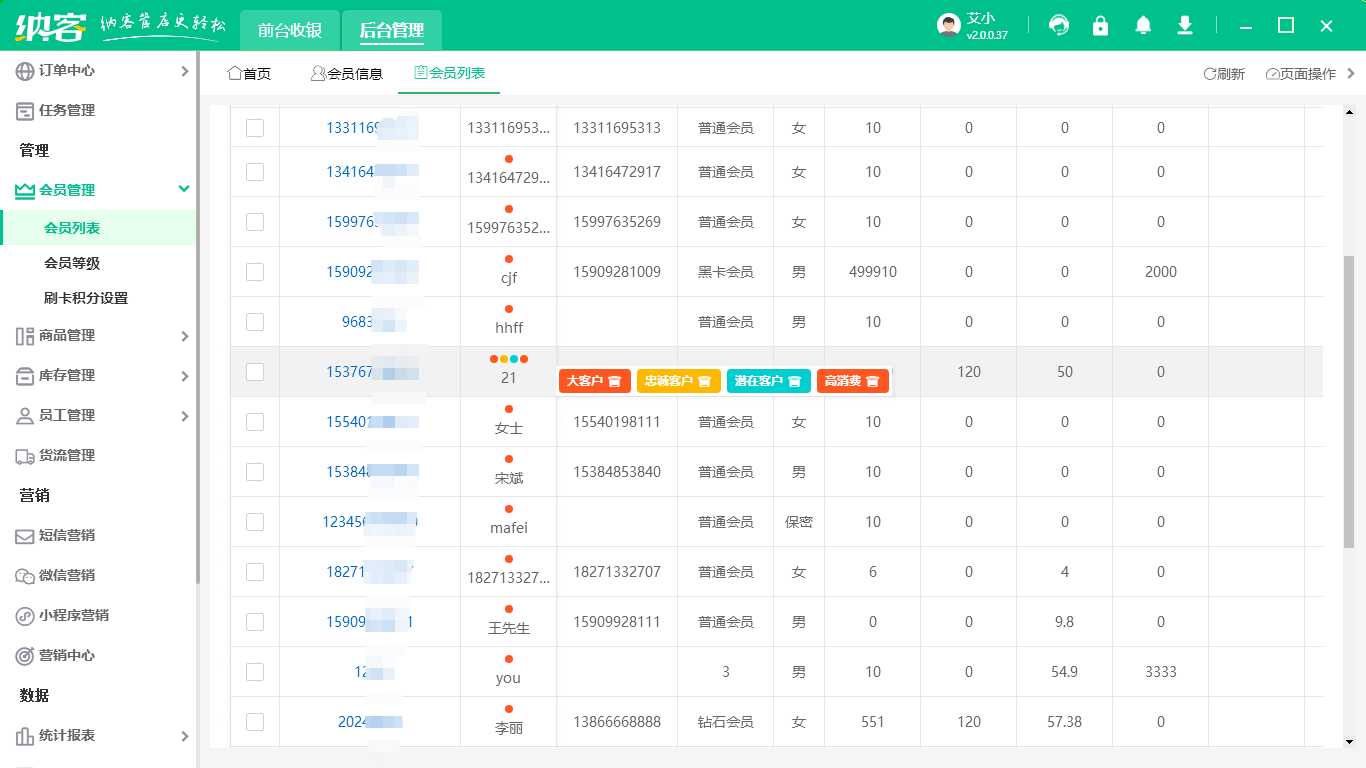Check the box for member 宋斌
1366x768 pixels.
click(x=255, y=472)
